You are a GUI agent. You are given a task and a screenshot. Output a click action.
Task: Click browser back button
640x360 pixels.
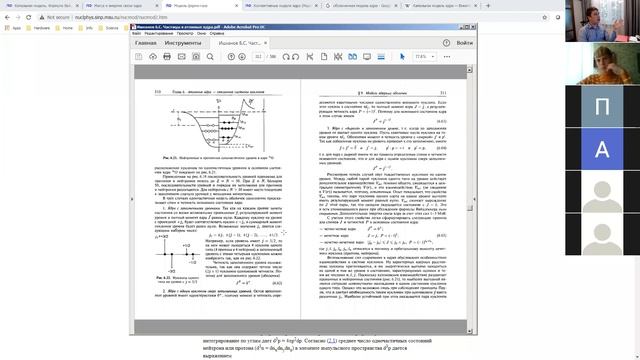coord(7,18)
